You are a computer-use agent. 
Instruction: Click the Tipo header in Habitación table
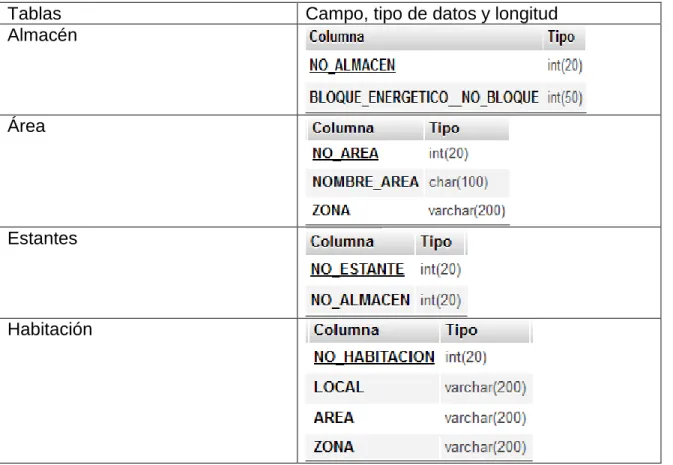point(461,330)
